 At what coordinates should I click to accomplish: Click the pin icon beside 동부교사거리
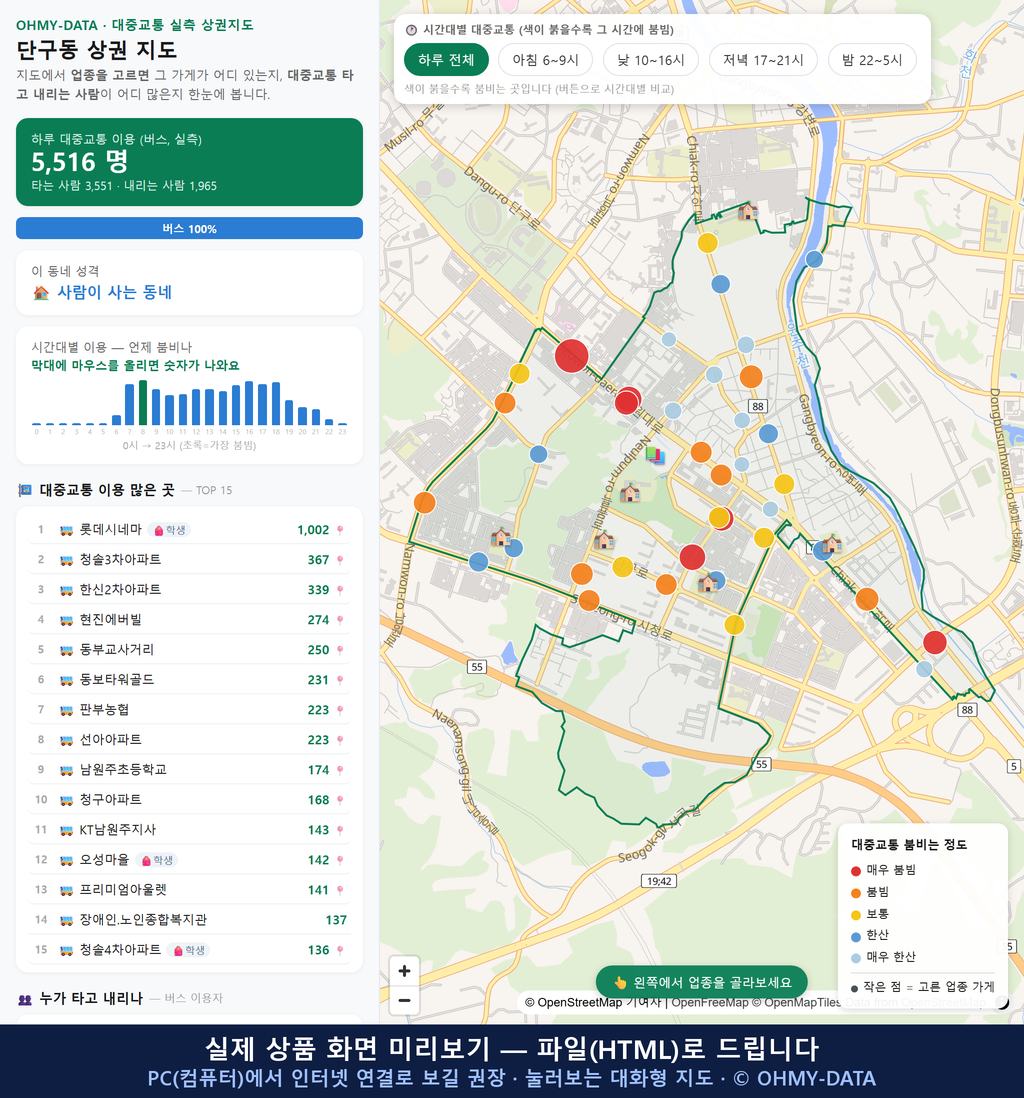pos(340,650)
